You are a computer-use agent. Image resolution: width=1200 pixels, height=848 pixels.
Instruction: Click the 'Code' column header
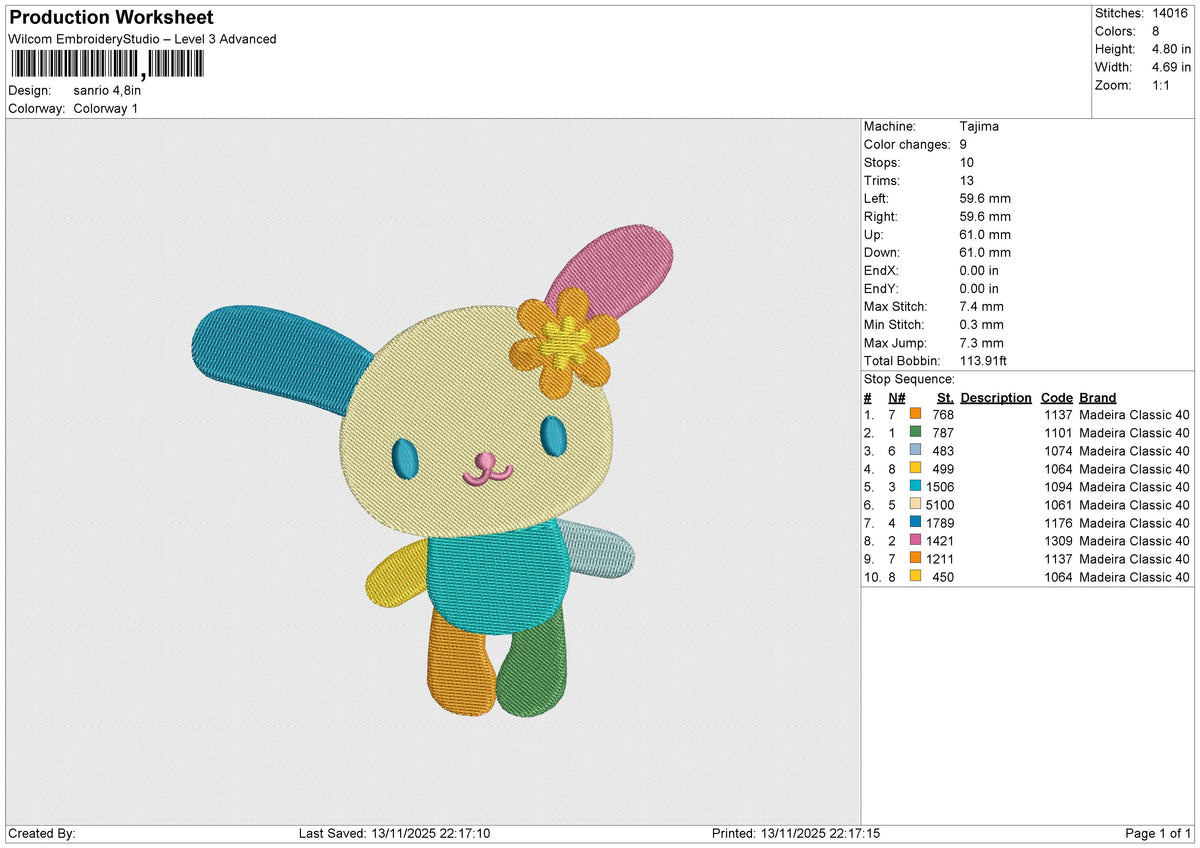tap(1057, 398)
